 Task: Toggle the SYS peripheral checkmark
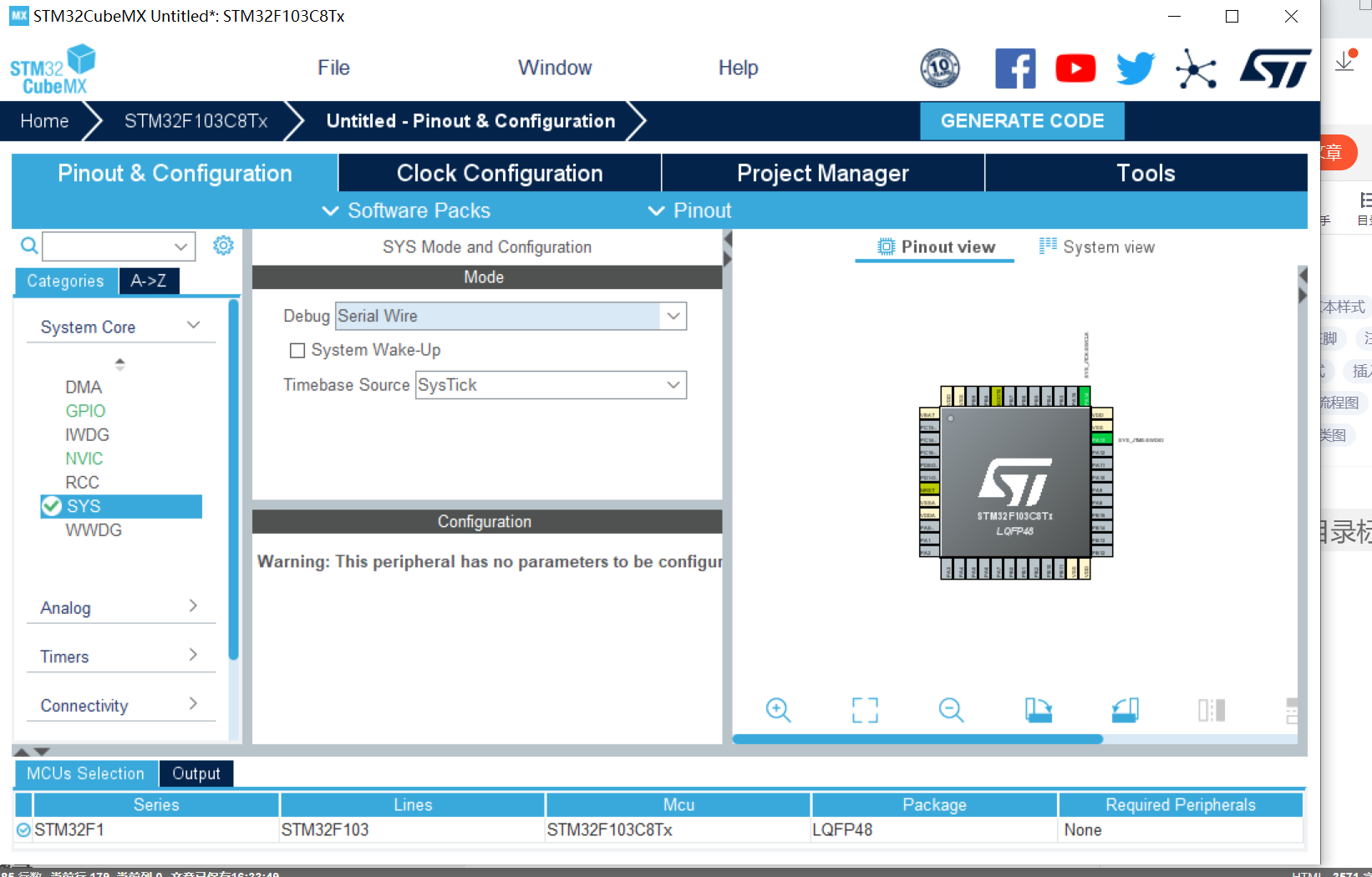[x=52, y=505]
